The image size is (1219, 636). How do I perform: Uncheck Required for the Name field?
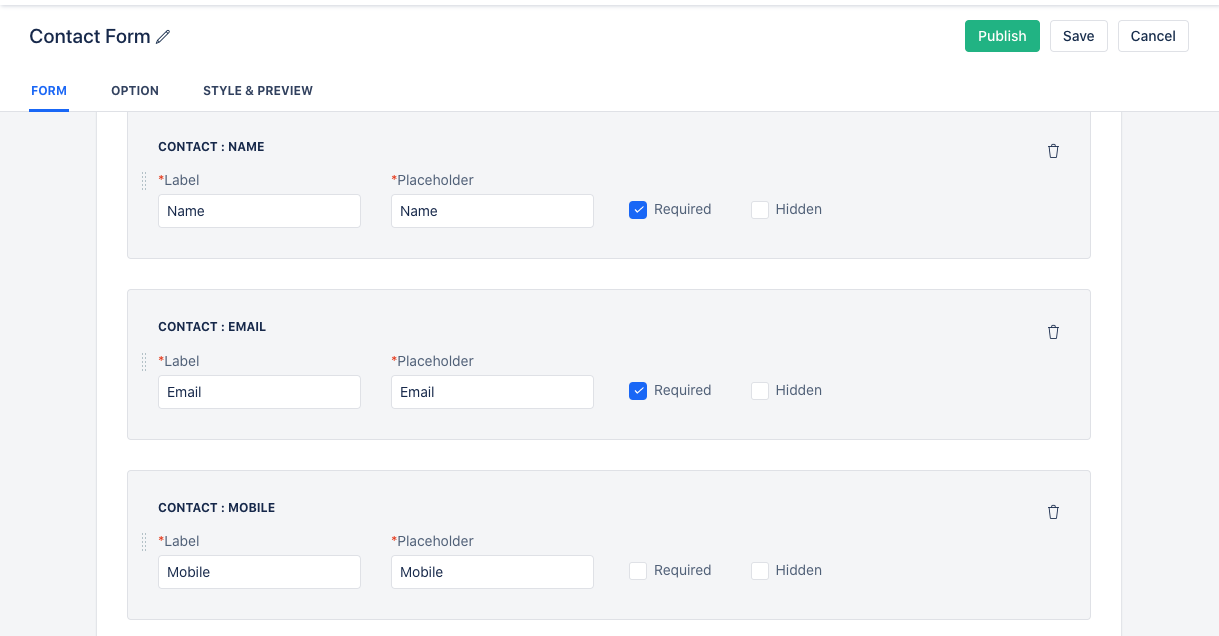(638, 210)
